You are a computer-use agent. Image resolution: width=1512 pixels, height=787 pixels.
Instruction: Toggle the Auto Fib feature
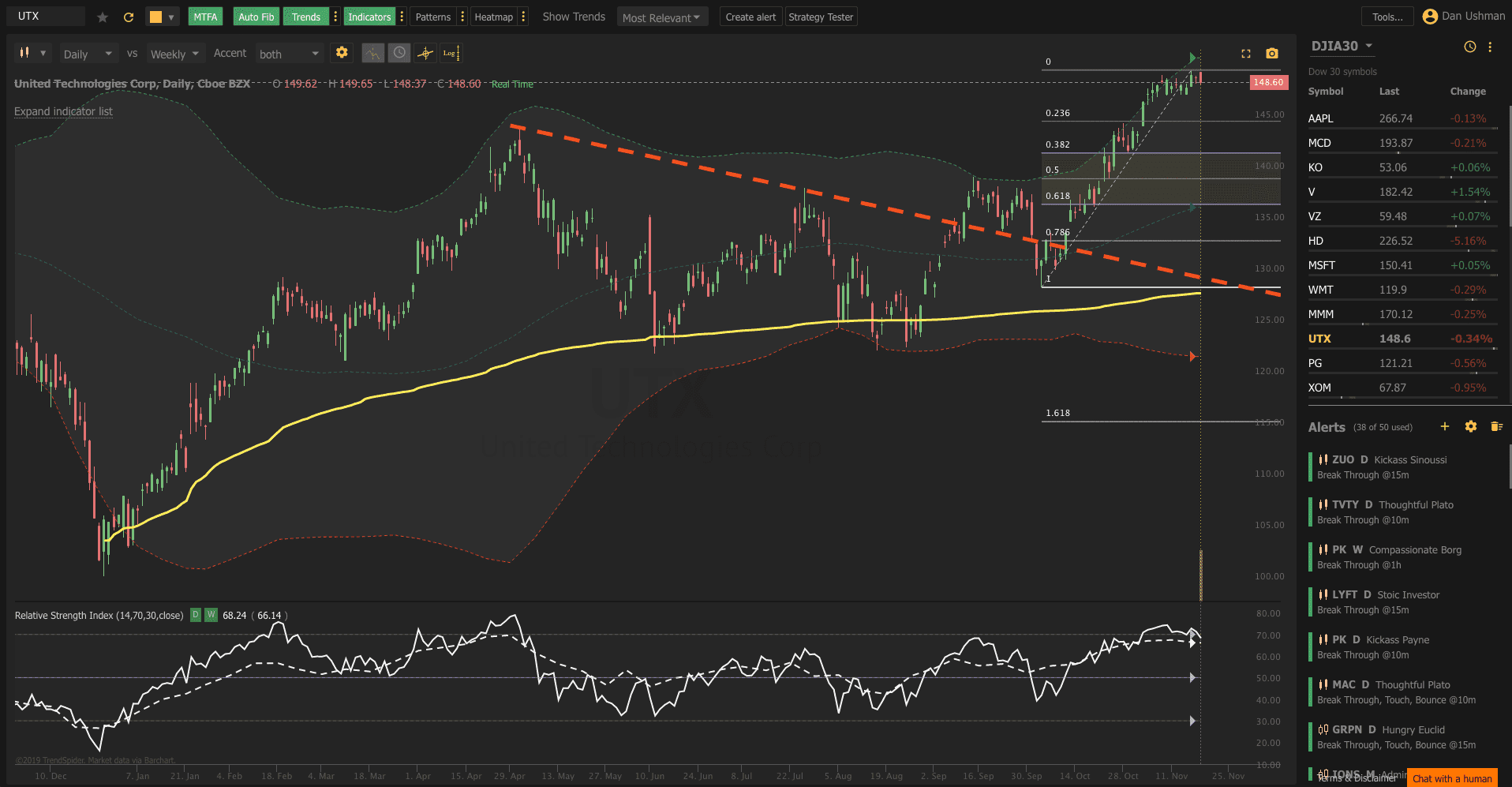[256, 17]
